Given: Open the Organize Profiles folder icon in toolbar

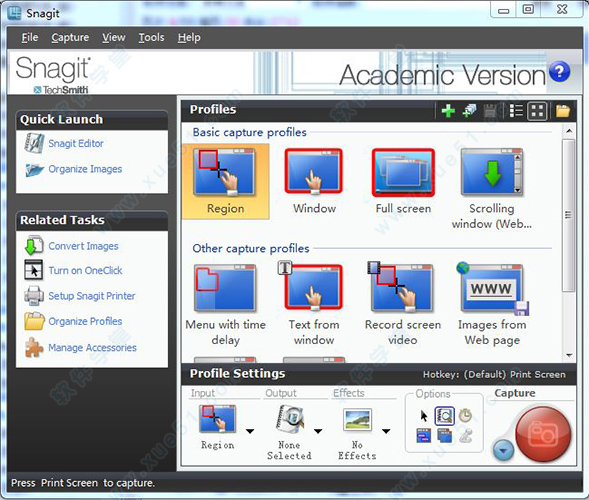Looking at the screenshot, I should [x=563, y=111].
